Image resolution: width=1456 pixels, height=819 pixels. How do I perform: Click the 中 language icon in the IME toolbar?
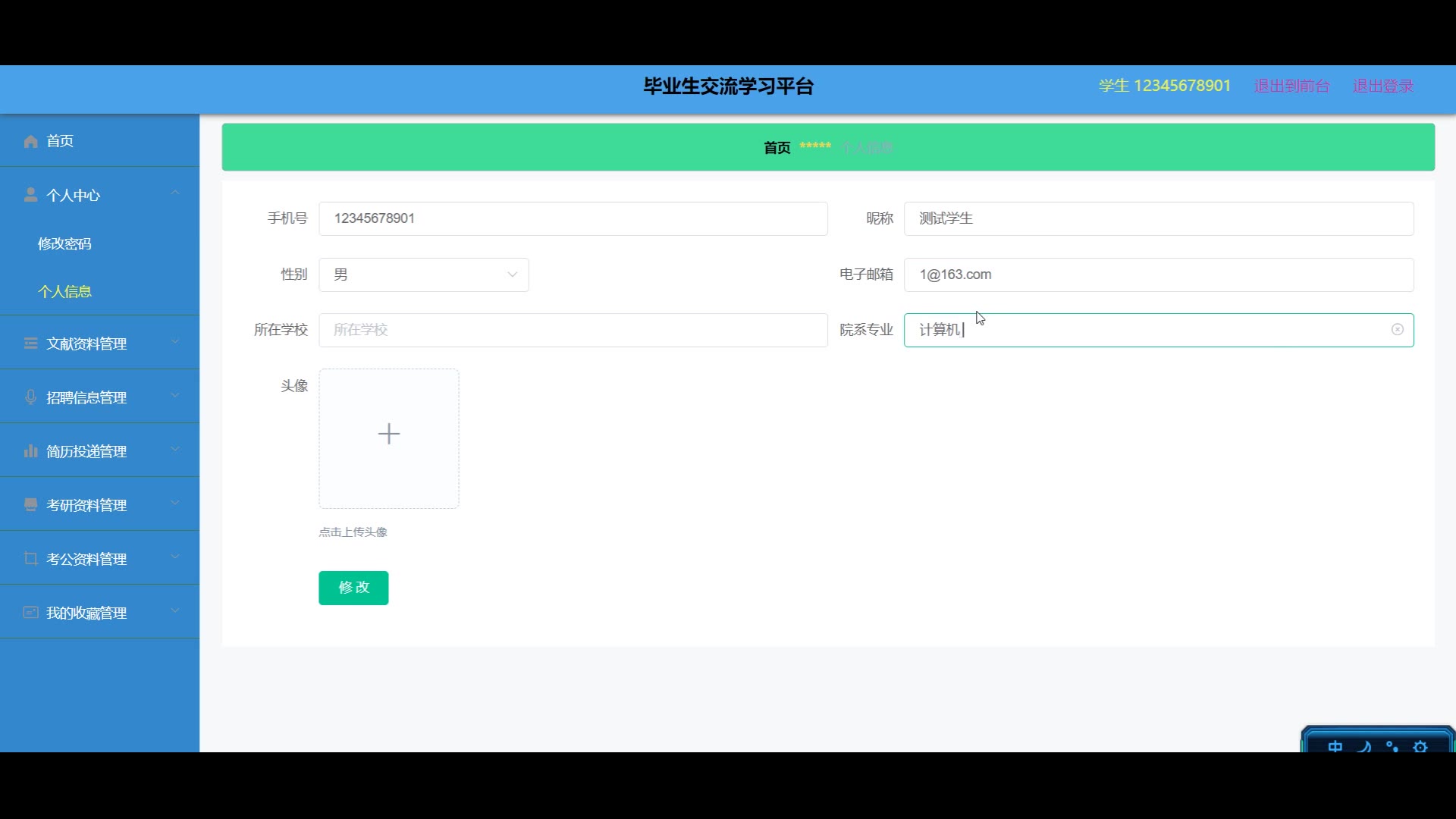coord(1335,746)
